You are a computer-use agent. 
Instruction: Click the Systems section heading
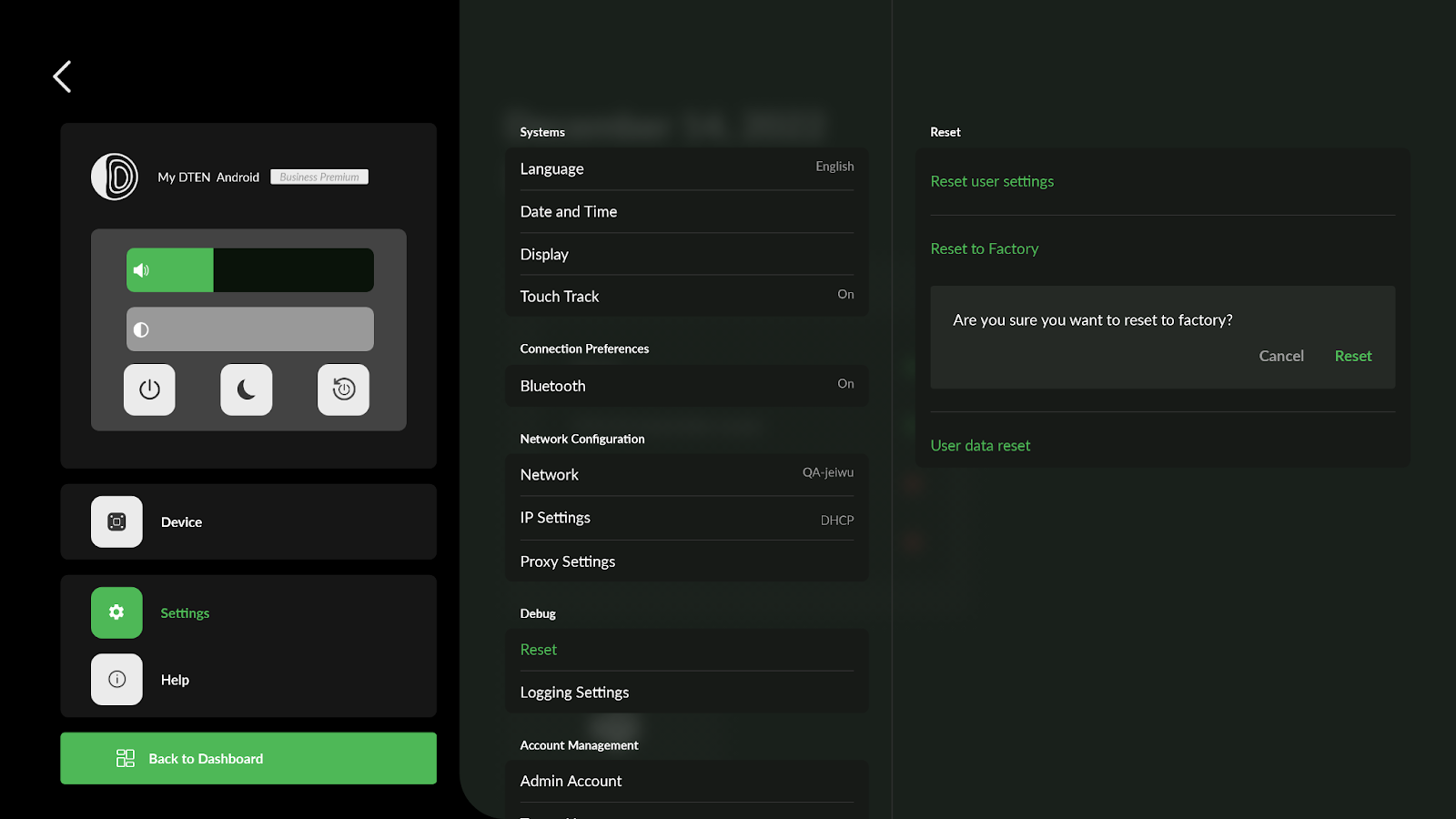tap(542, 132)
